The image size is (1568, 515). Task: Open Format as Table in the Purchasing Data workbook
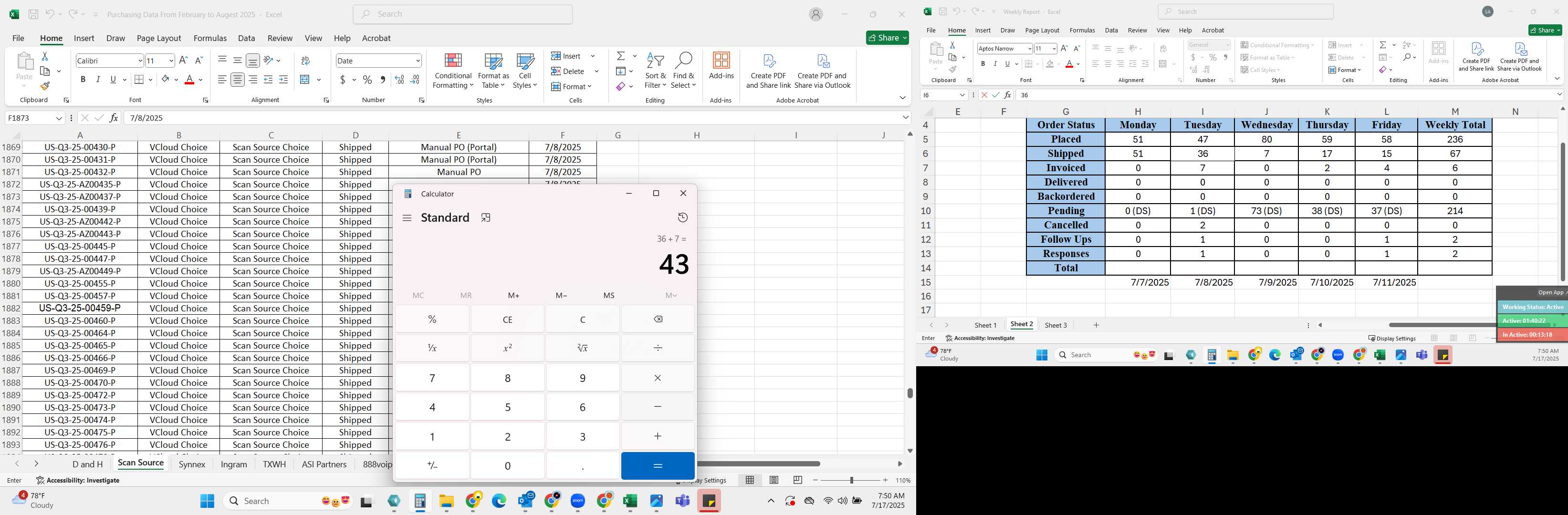point(493,71)
